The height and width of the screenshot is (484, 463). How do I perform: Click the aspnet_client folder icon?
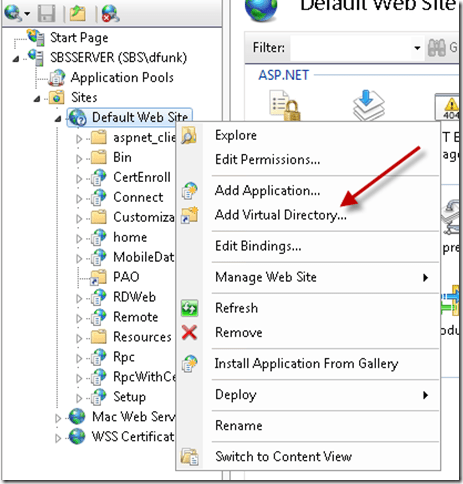click(x=99, y=137)
